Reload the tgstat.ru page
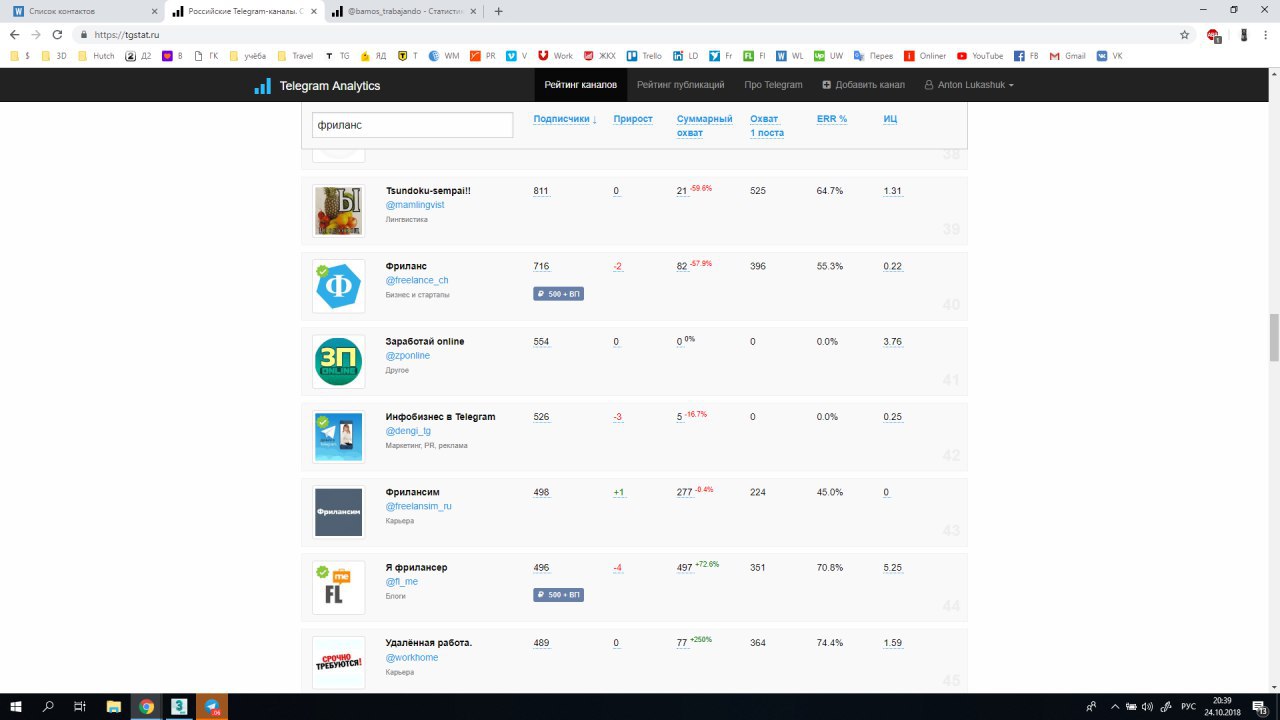 click(x=58, y=34)
